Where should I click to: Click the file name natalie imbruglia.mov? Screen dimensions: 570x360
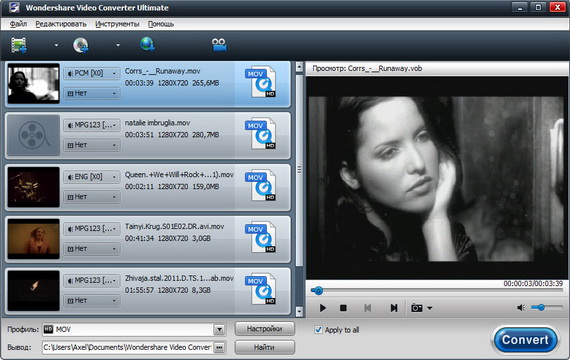157,123
